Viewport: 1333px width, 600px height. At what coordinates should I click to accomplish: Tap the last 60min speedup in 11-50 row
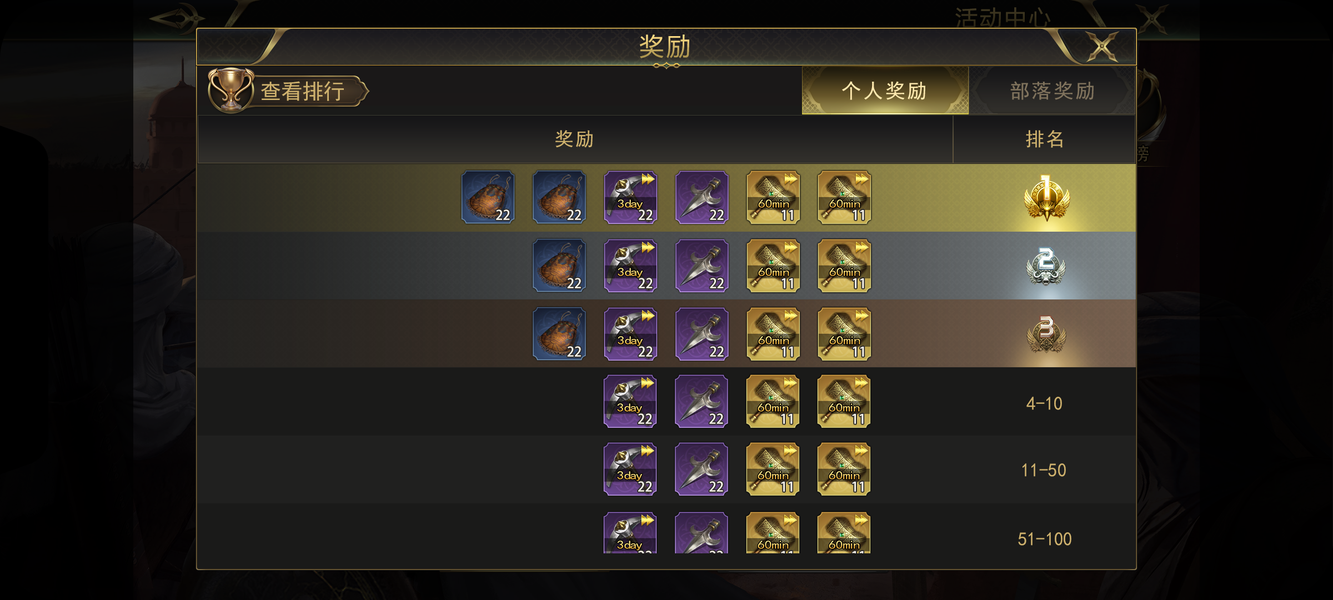coord(844,470)
